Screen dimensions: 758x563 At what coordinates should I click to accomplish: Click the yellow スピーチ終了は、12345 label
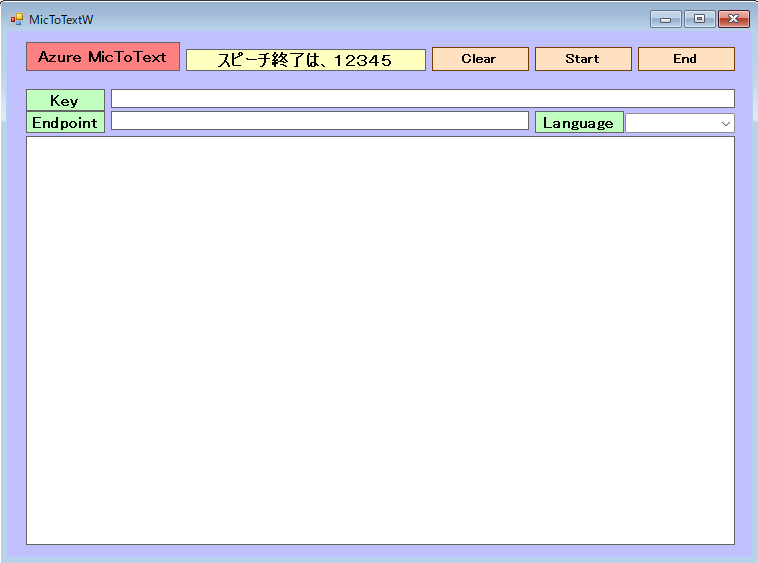tap(305, 60)
